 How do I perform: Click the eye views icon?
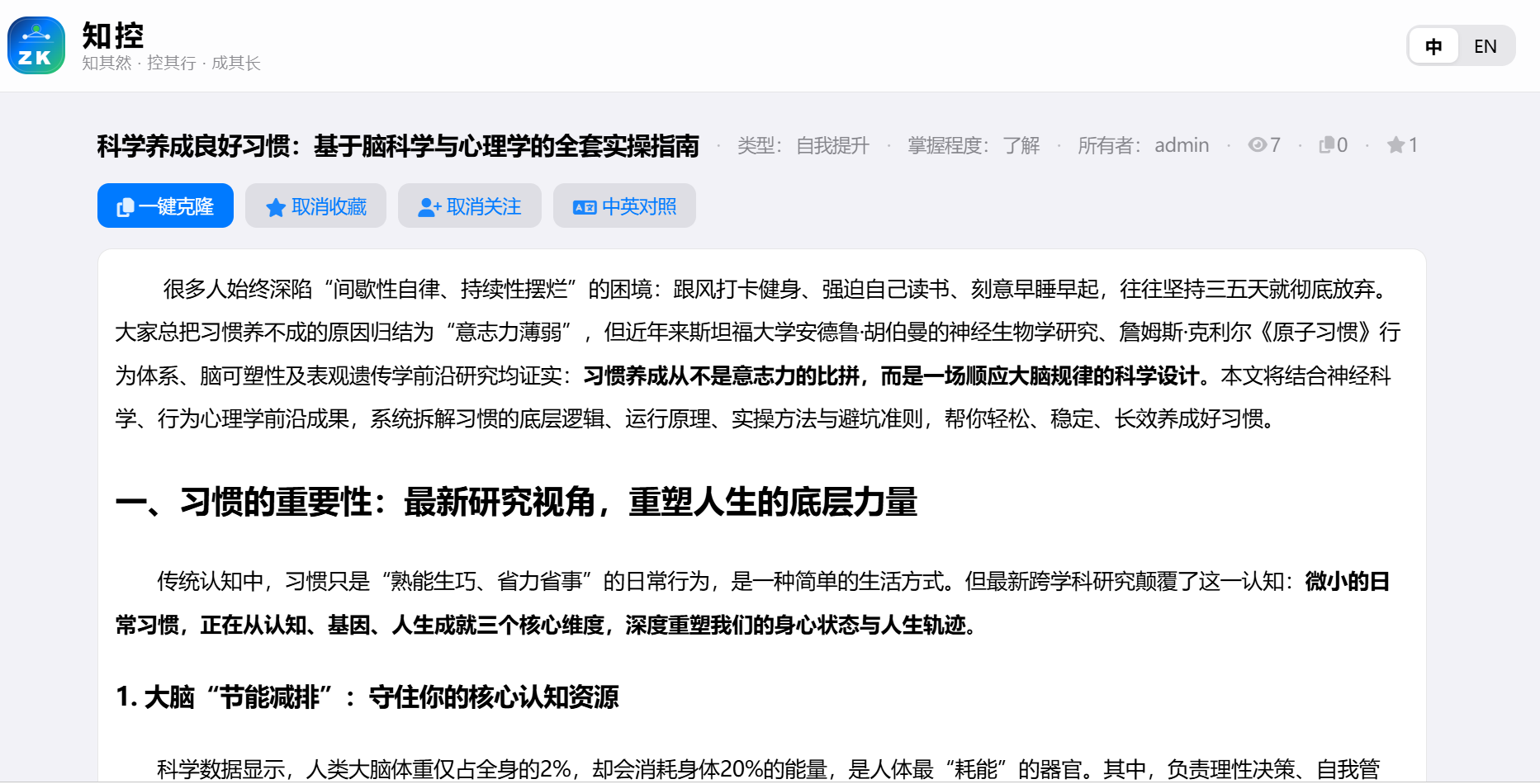tap(1257, 145)
